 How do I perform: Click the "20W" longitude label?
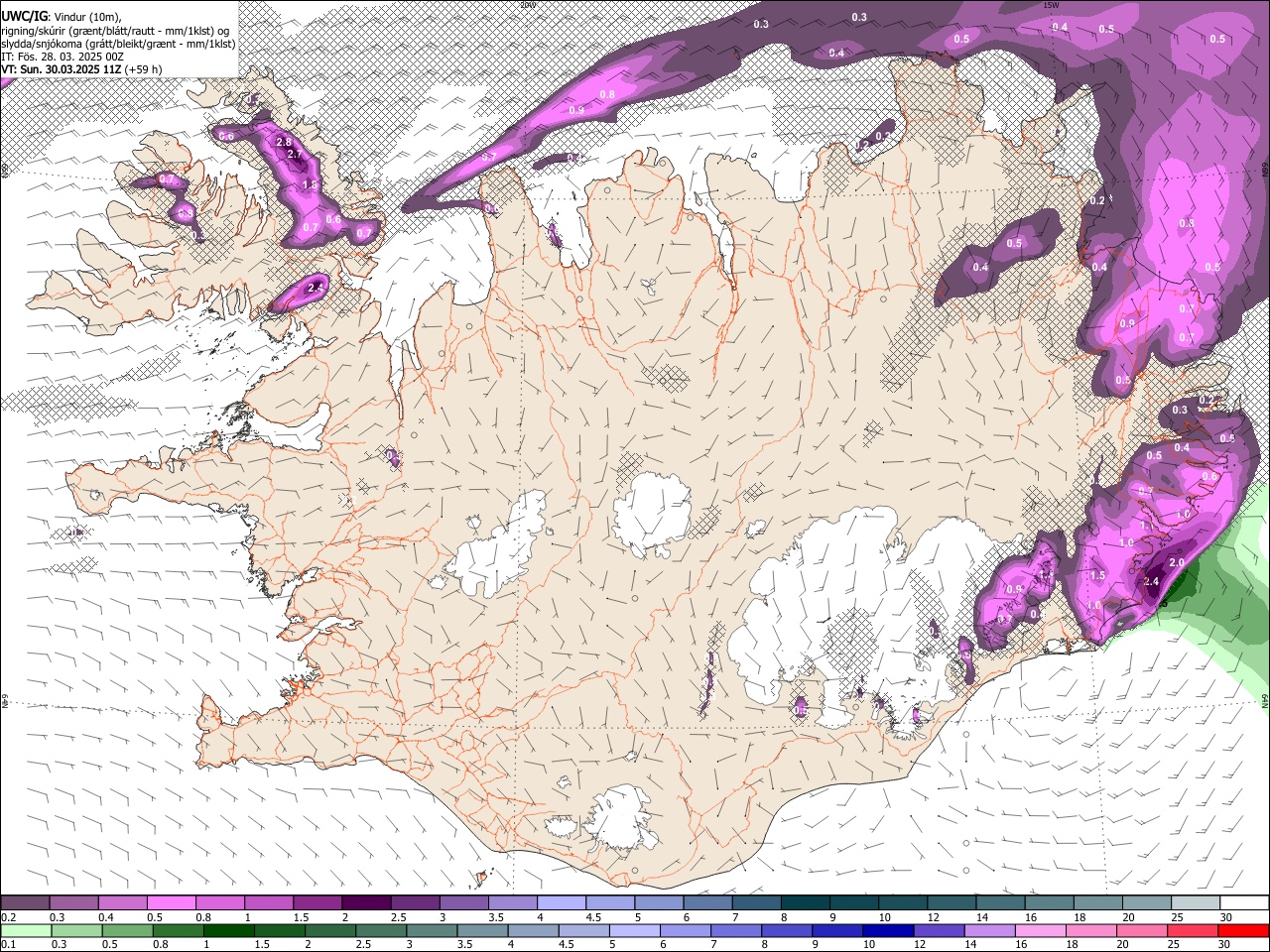coord(527,5)
